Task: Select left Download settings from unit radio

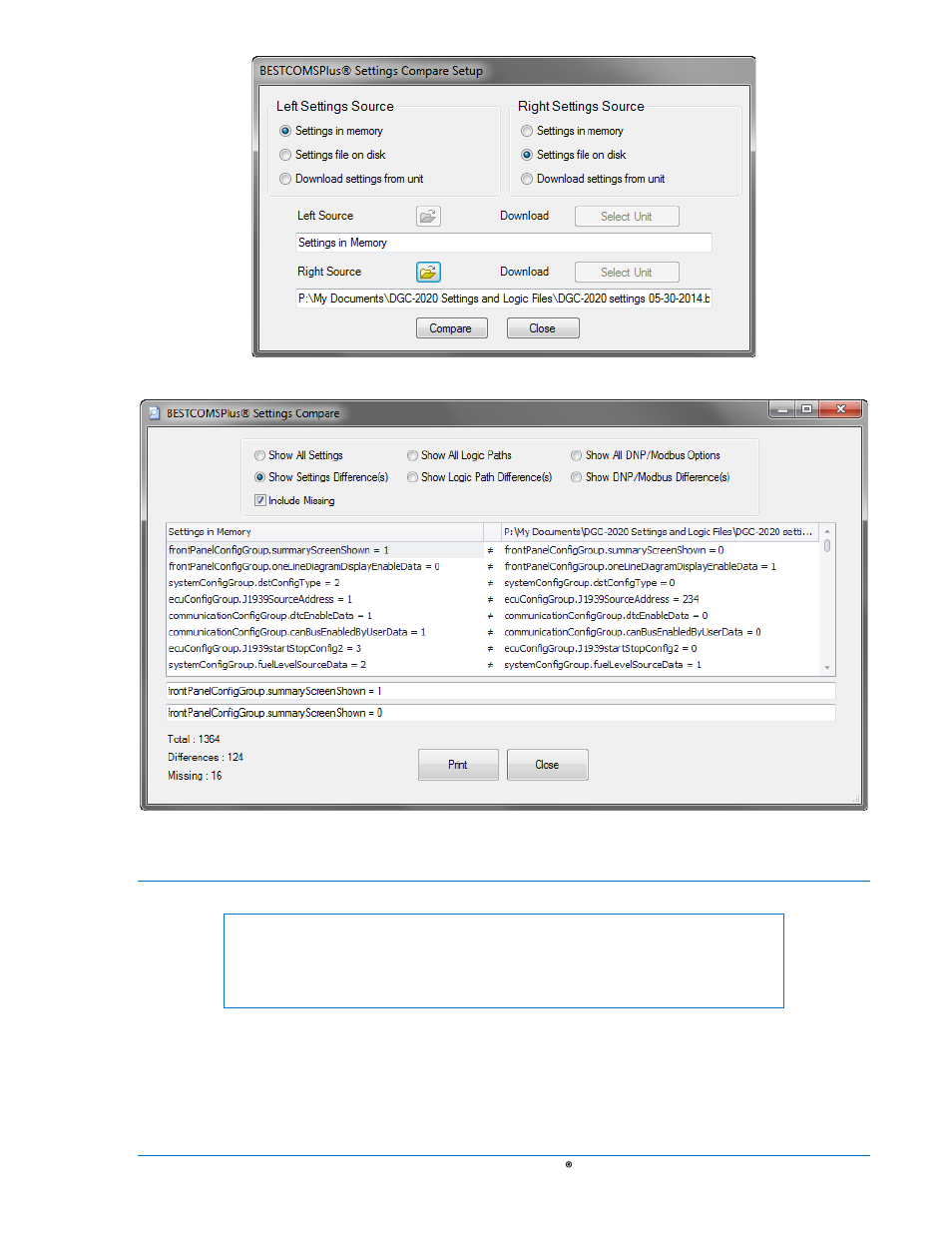Action: [285, 179]
